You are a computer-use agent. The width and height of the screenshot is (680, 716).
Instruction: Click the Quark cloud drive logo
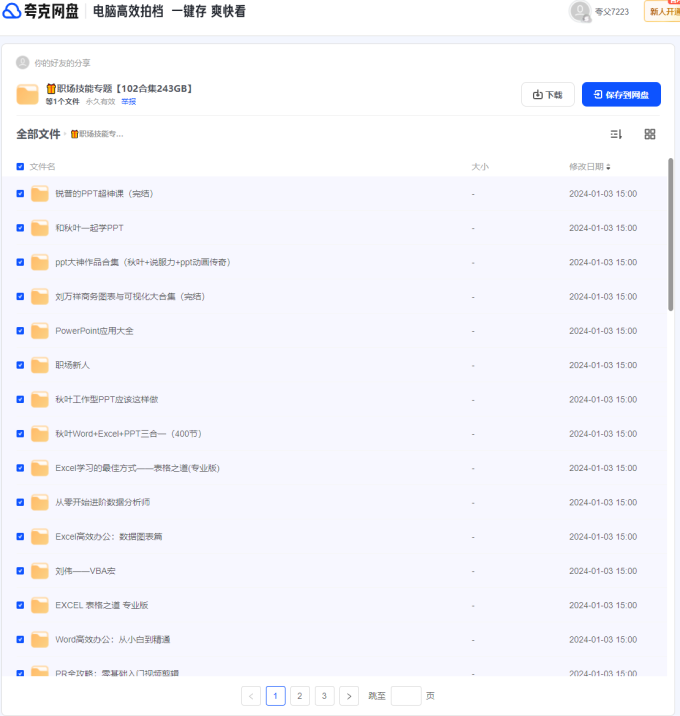click(41, 11)
